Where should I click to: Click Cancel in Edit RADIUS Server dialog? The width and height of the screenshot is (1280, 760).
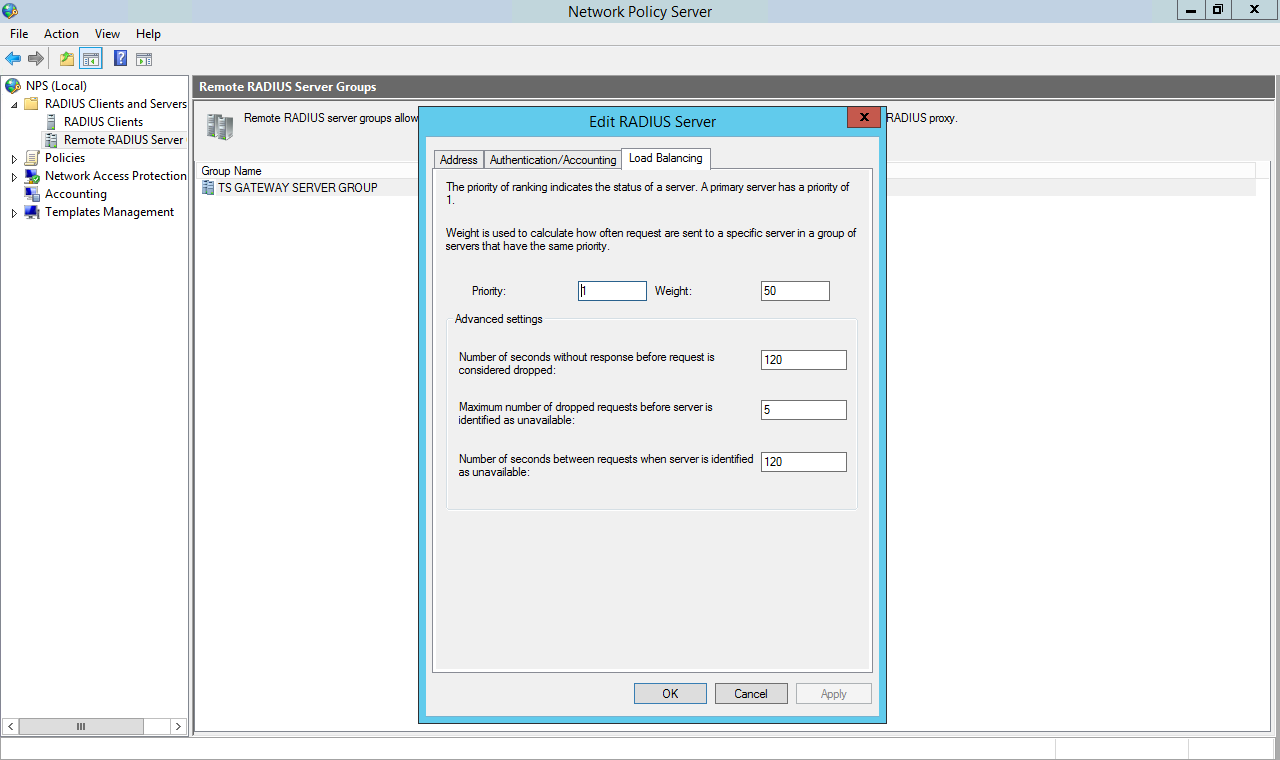751,694
